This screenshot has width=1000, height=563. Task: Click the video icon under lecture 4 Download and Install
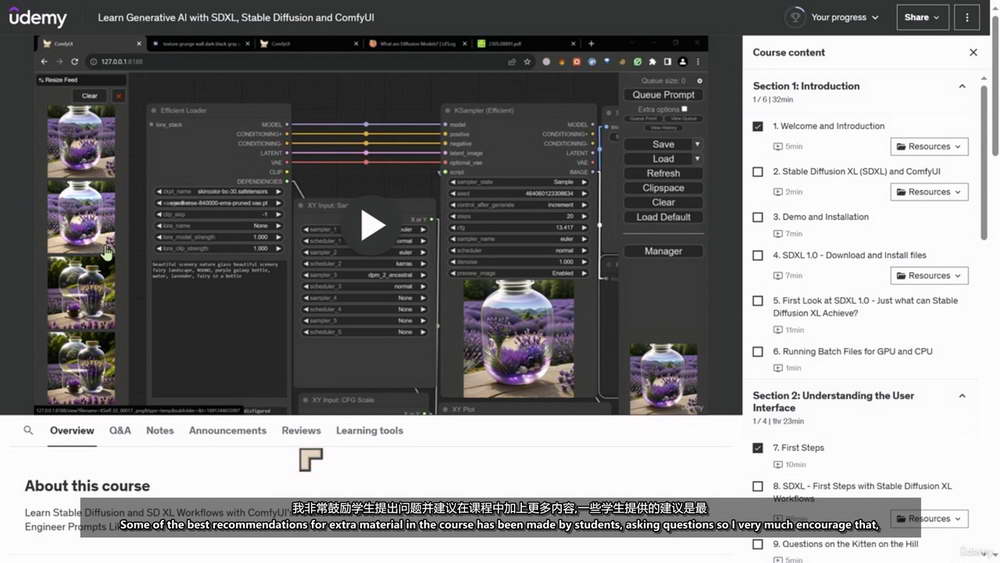[777, 275]
